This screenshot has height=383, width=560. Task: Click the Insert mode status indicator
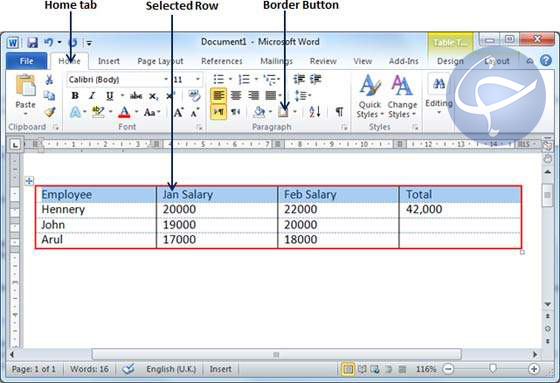pyautogui.click(x=220, y=369)
